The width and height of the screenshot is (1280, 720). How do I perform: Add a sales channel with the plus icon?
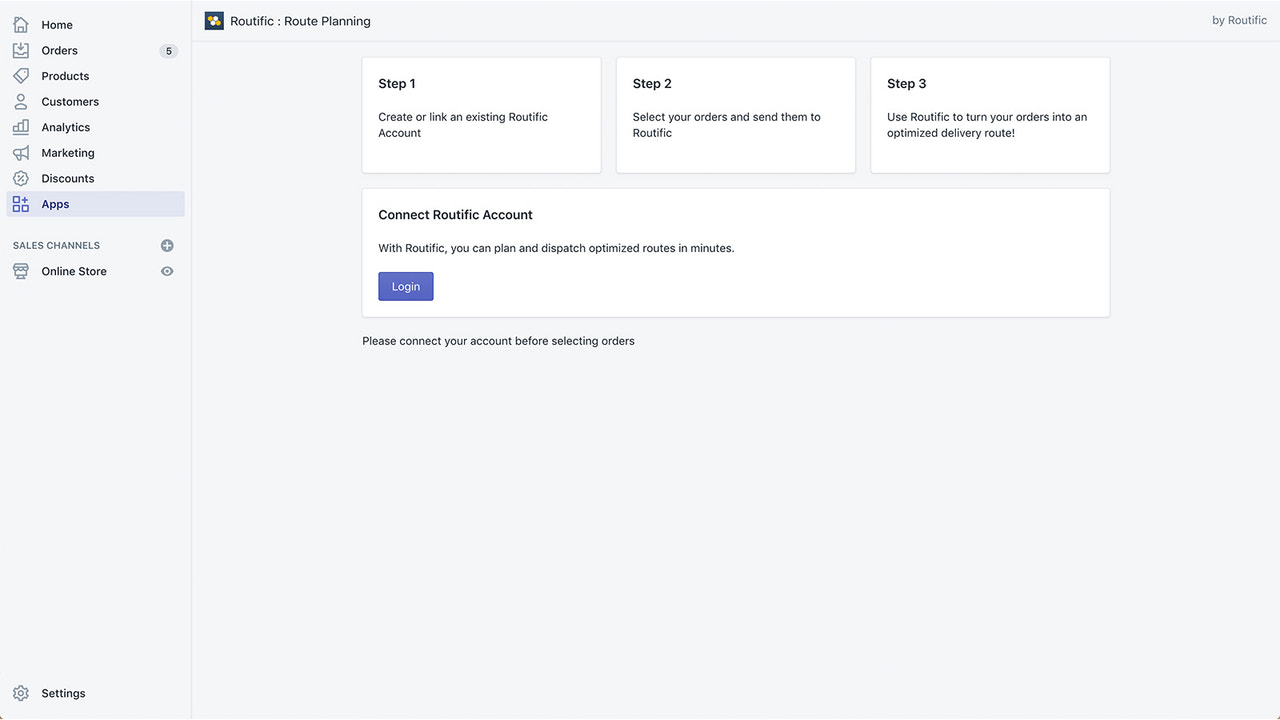coord(167,245)
